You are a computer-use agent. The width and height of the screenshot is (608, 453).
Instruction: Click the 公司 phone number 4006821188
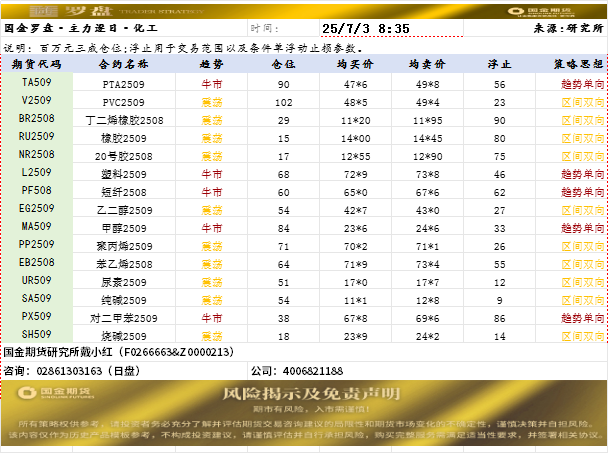[x=313, y=371]
